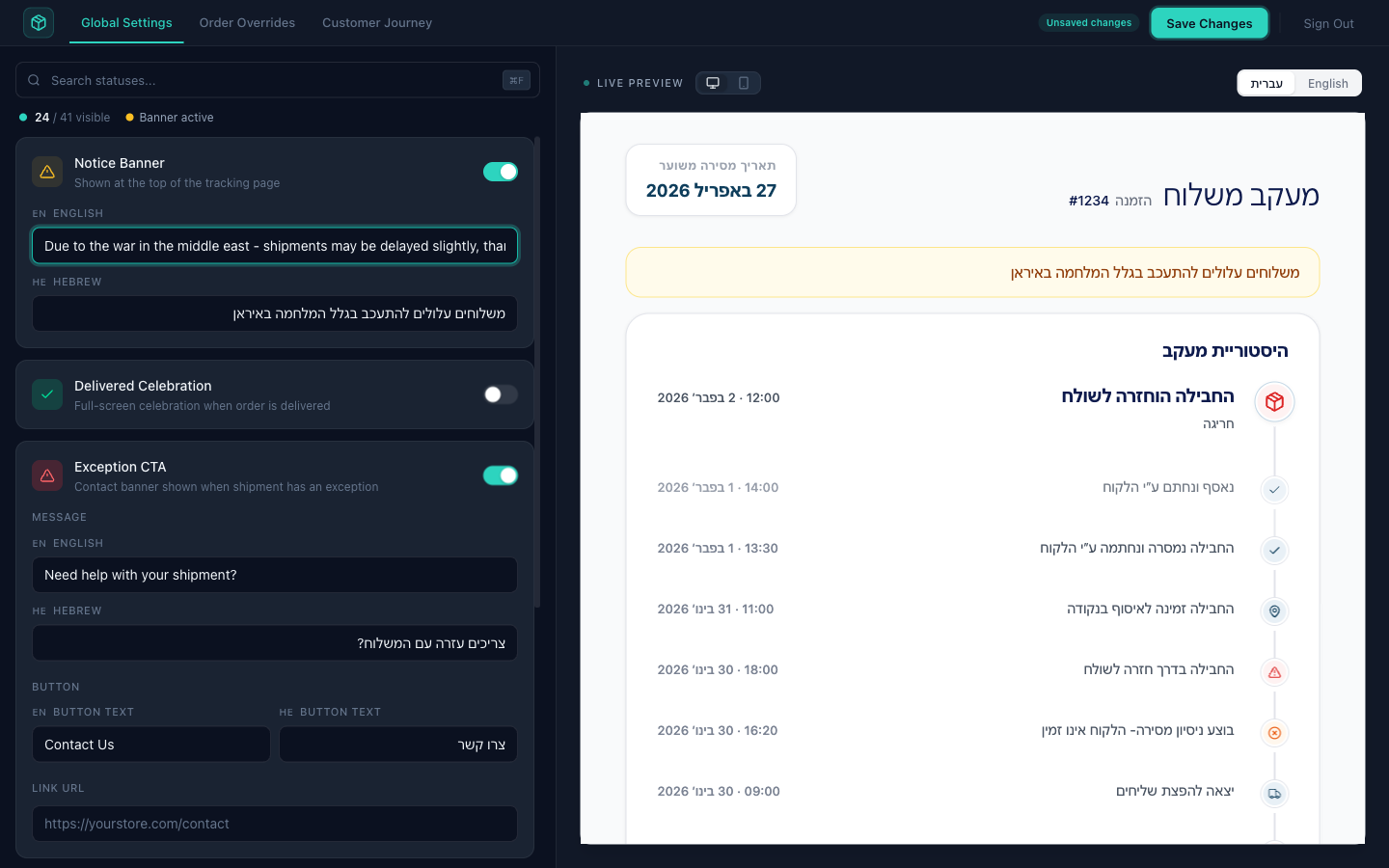The image size is (1389, 868).
Task: Open the Customer Journey tab
Action: [x=376, y=22]
